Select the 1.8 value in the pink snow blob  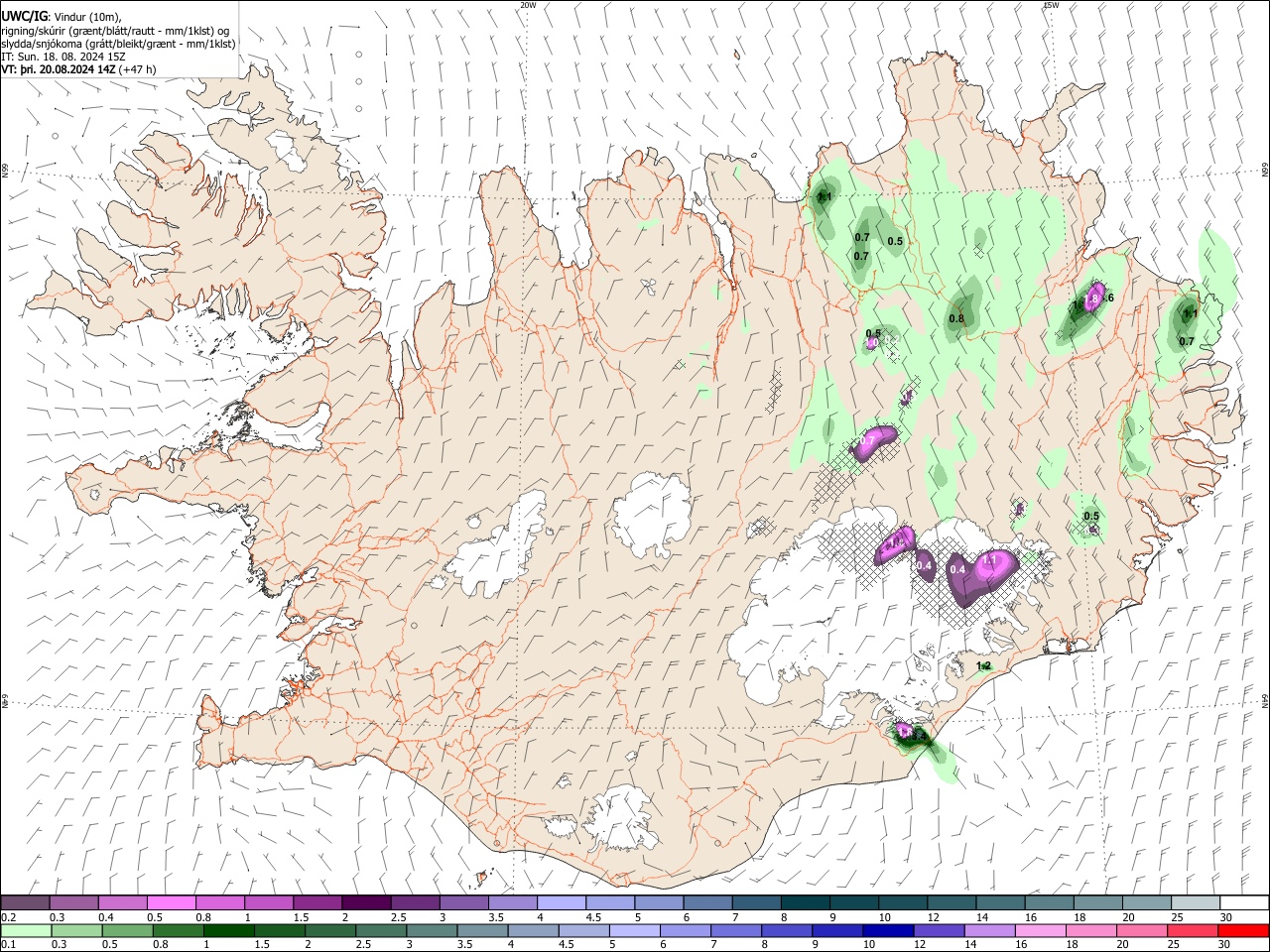point(1091,298)
